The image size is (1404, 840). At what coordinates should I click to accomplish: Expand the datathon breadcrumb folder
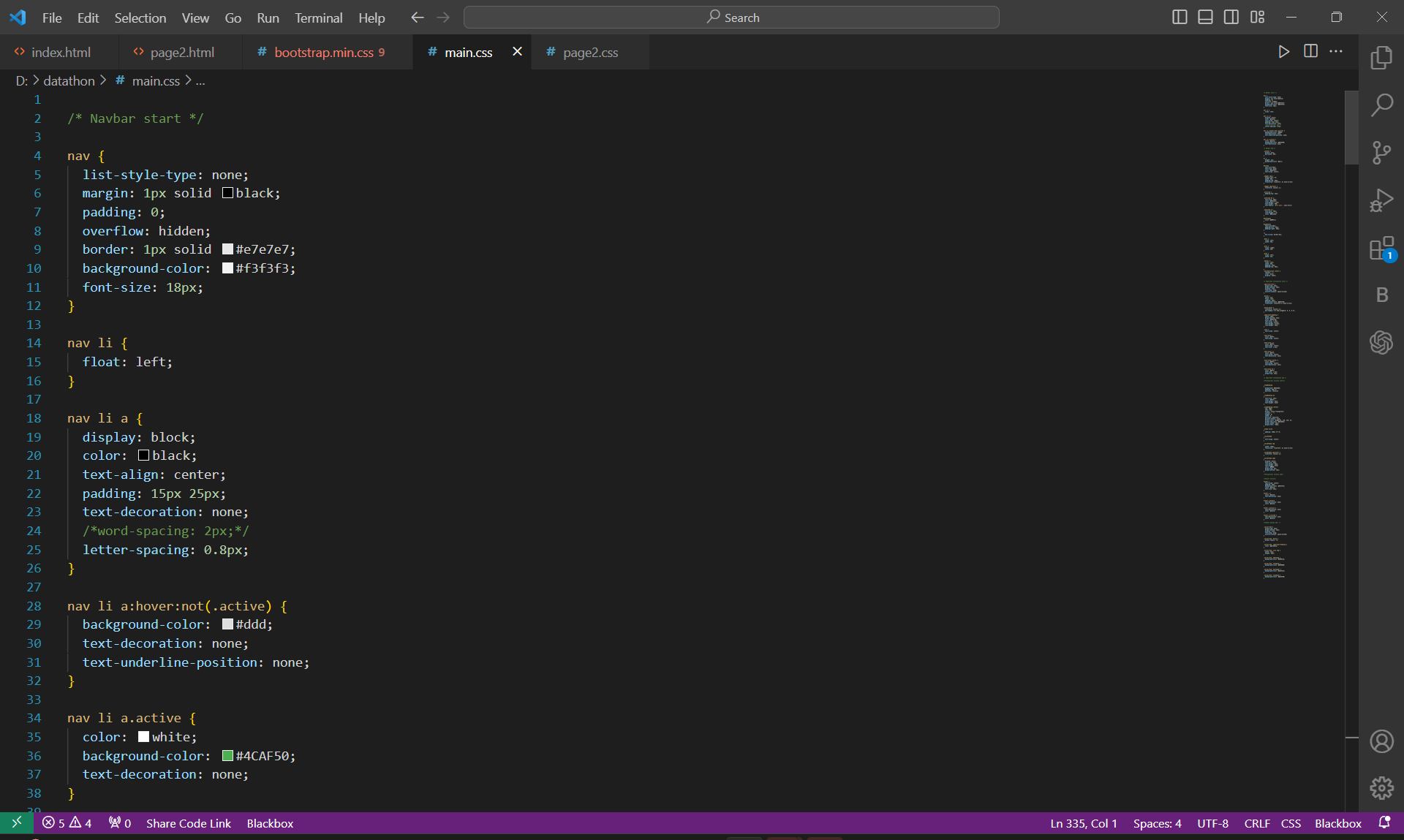[x=69, y=81]
